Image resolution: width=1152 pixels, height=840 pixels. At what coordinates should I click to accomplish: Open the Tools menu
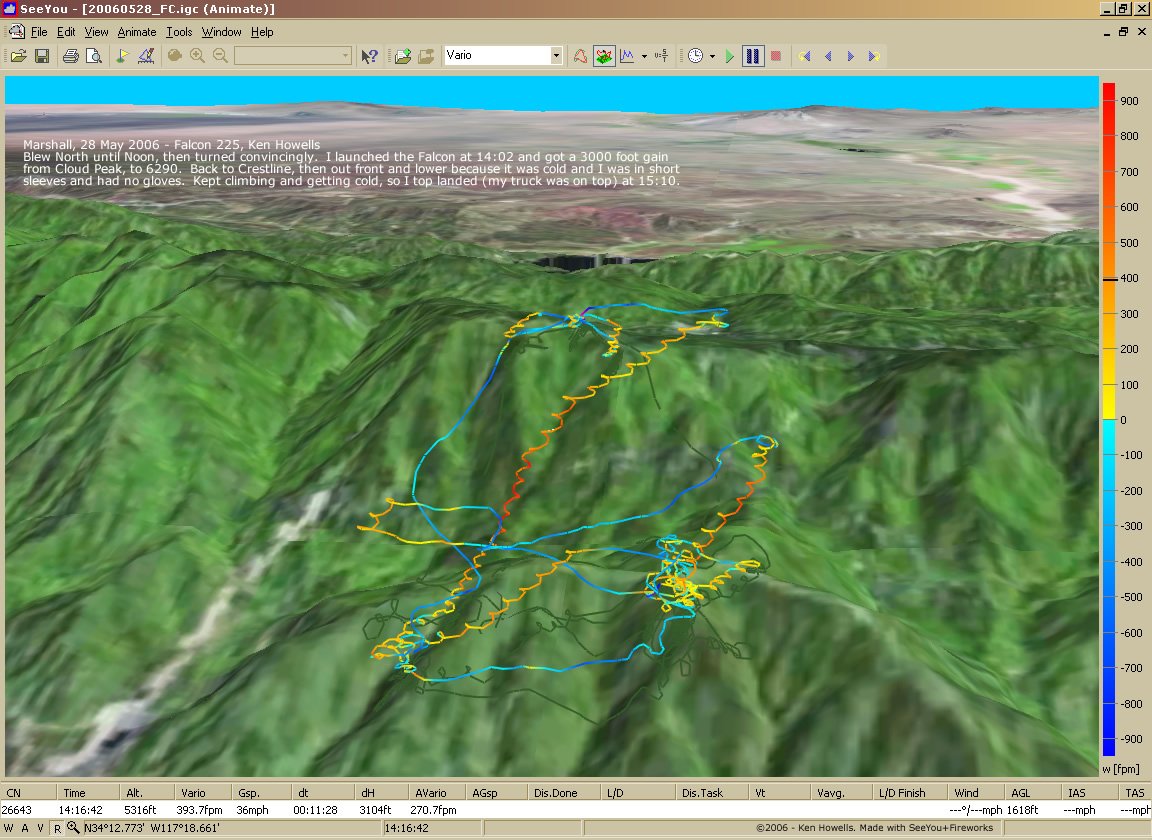pos(179,32)
